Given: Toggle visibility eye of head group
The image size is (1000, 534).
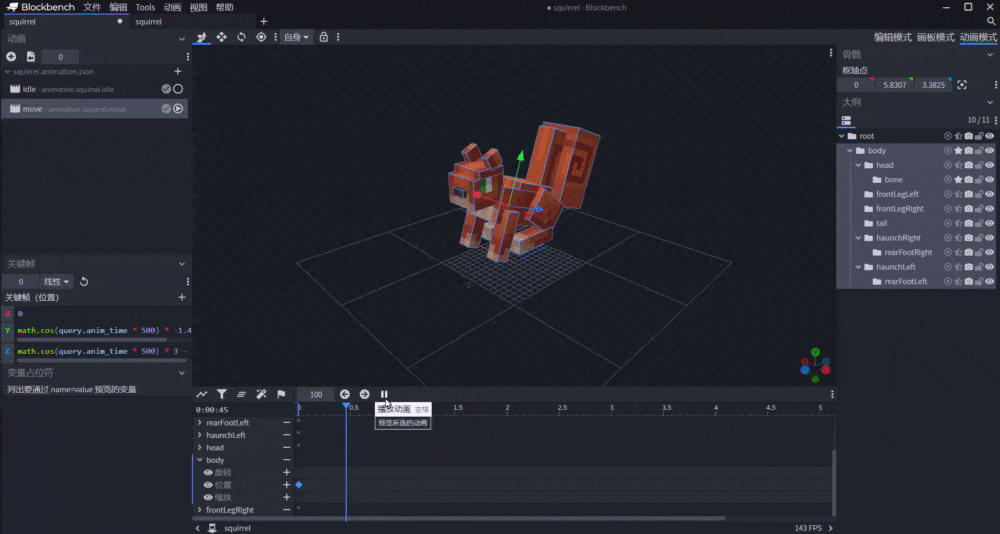Looking at the screenshot, I should click(989, 165).
